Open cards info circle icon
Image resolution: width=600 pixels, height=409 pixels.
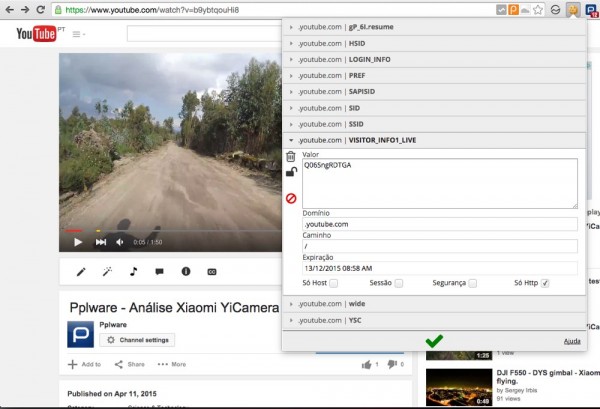pos(186,272)
